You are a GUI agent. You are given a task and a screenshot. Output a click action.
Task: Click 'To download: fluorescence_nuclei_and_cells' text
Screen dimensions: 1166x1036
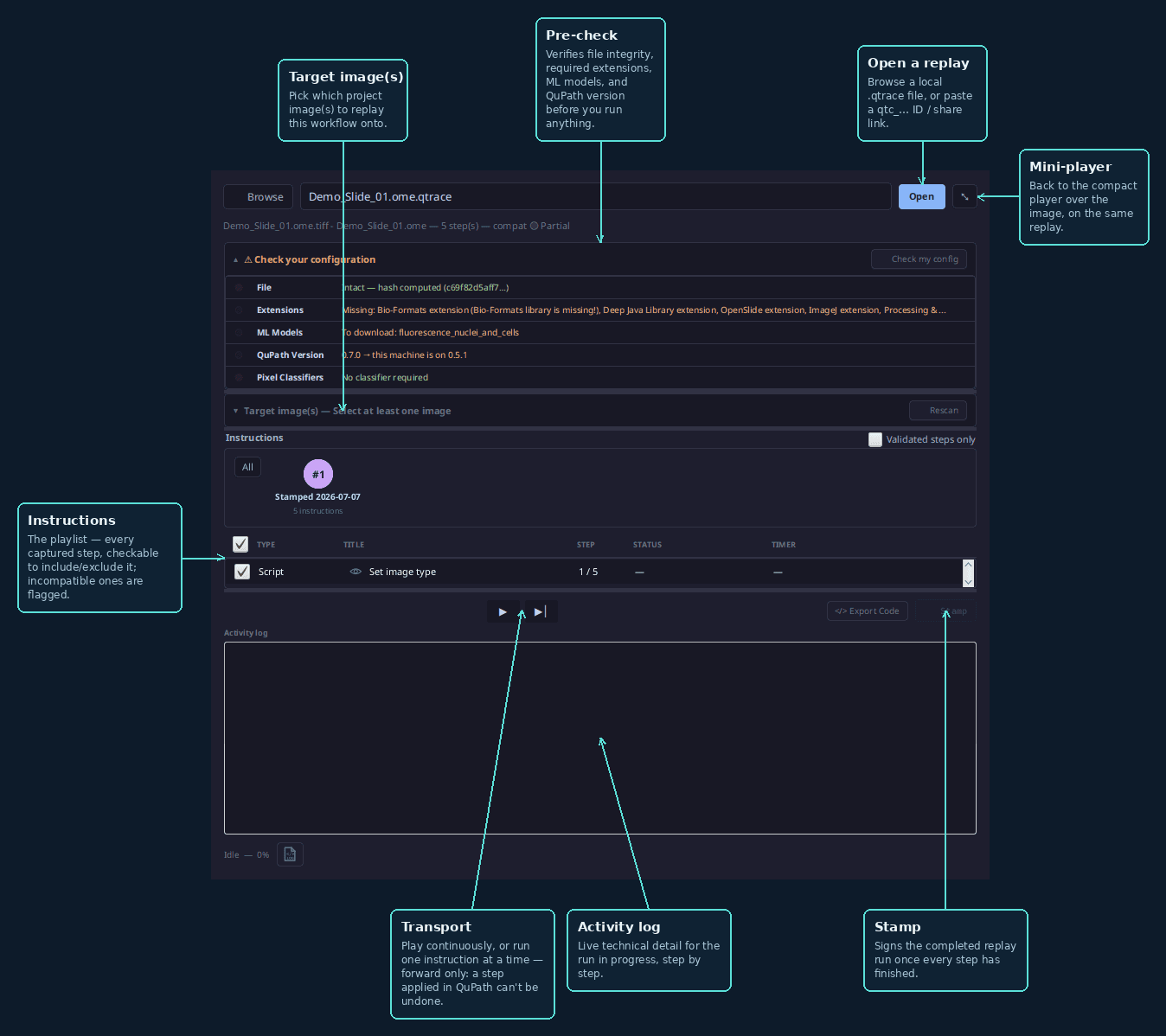pyautogui.click(x=430, y=332)
